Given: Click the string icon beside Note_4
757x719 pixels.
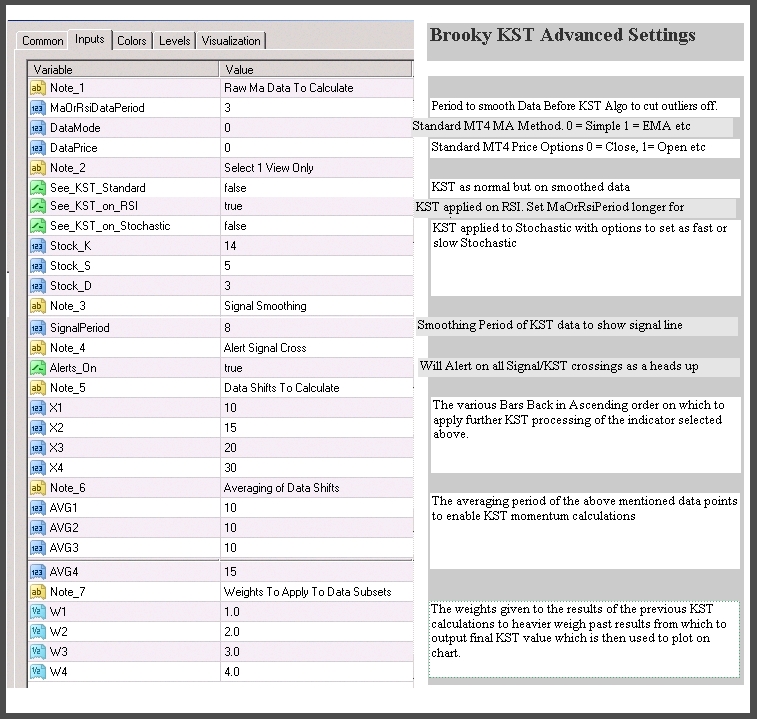Looking at the screenshot, I should tap(37, 348).
